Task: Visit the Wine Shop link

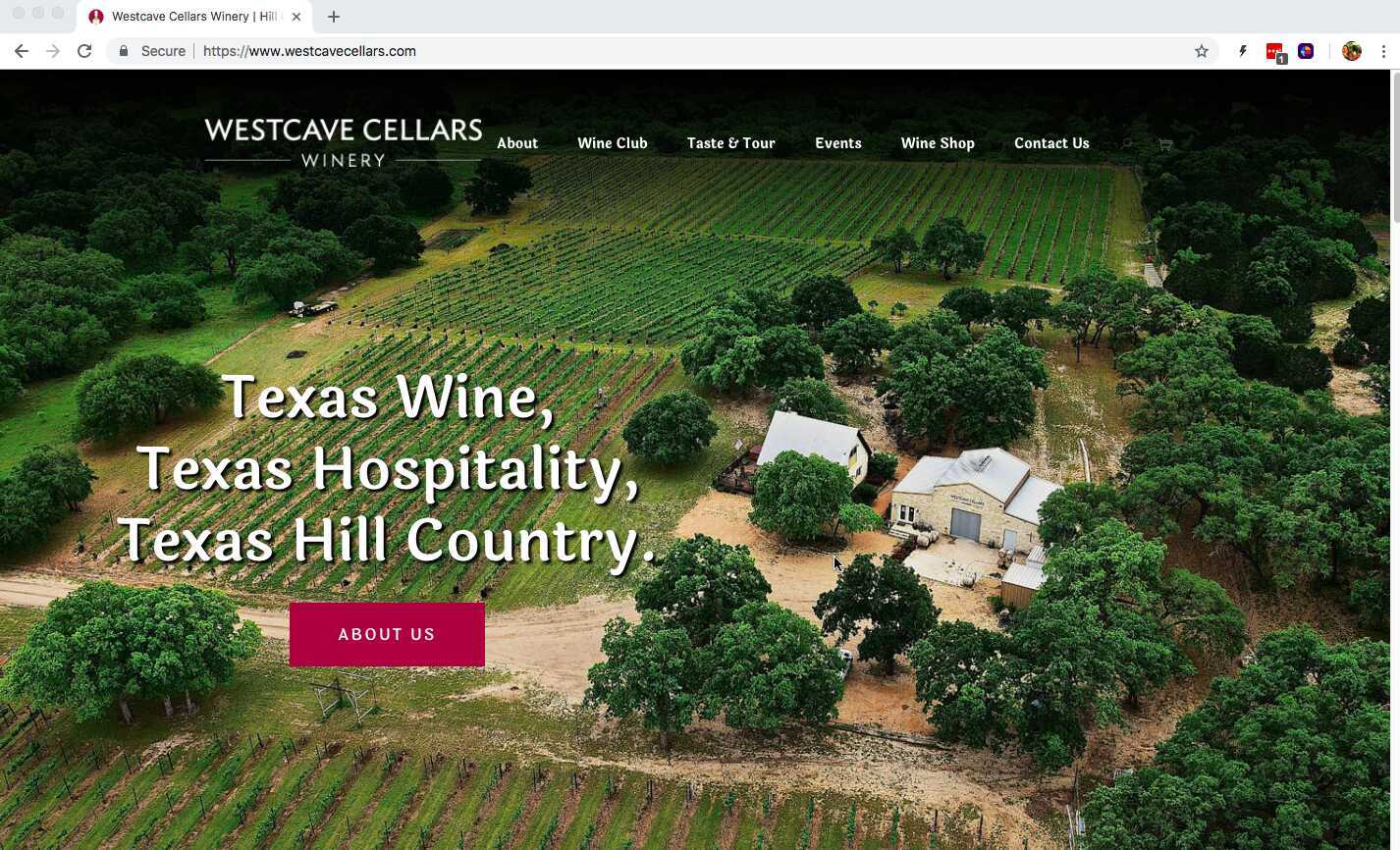Action: click(938, 143)
